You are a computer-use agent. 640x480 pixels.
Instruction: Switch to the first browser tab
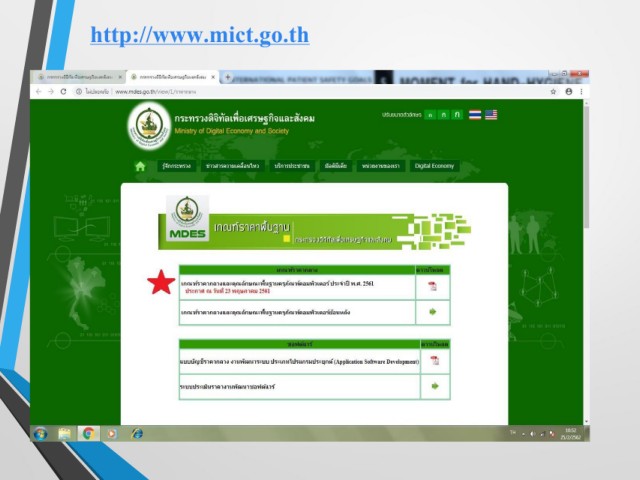pyautogui.click(x=75, y=76)
